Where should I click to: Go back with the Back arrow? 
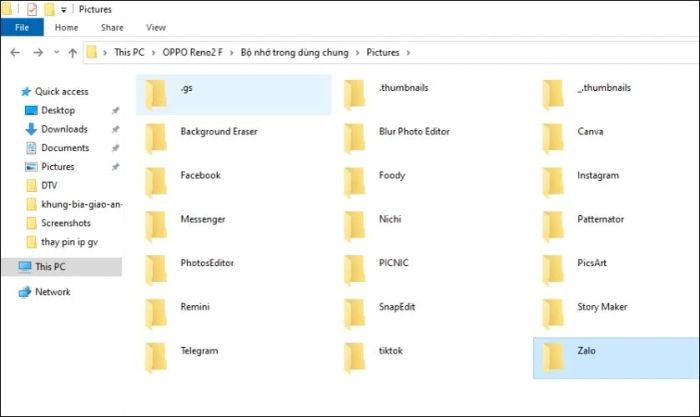[15, 52]
